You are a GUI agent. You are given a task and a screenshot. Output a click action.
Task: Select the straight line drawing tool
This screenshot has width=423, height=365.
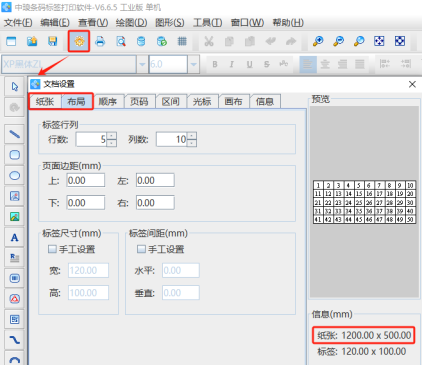[14, 134]
